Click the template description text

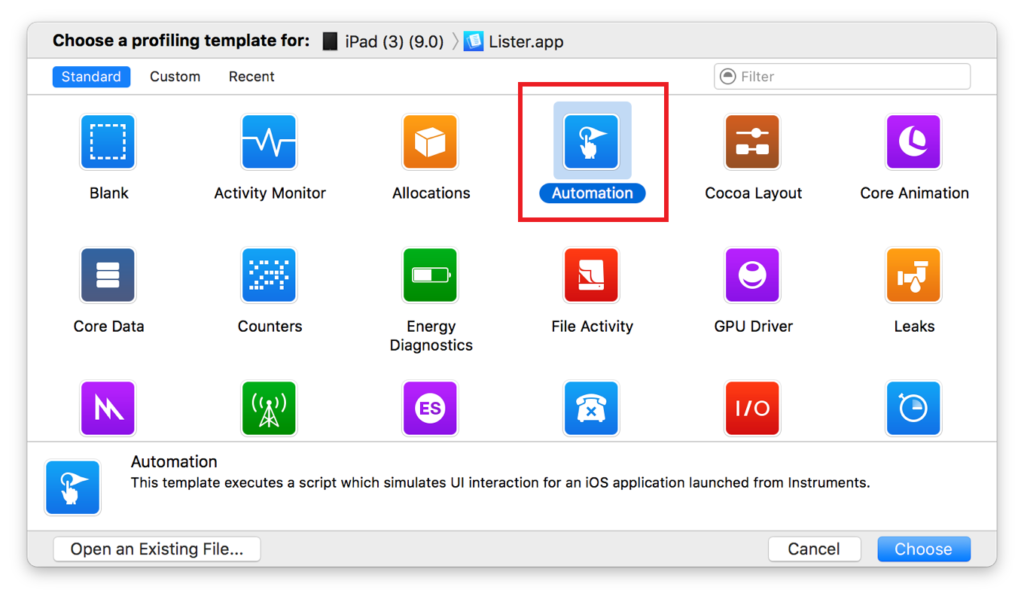coord(500,483)
